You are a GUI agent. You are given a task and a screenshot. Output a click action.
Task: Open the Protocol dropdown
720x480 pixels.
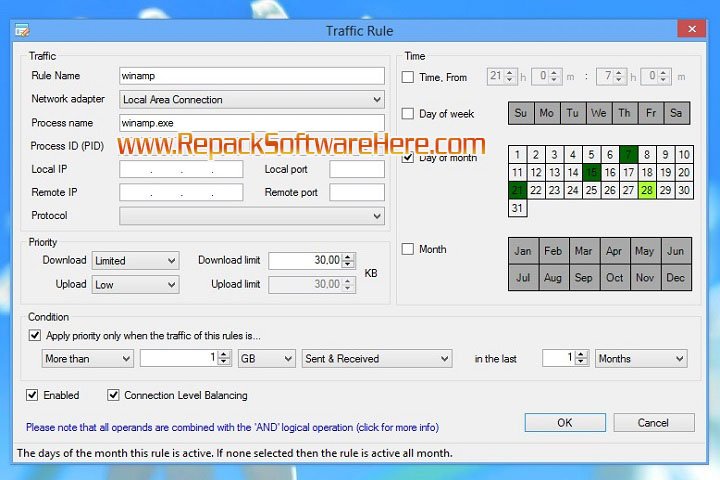[x=252, y=216]
